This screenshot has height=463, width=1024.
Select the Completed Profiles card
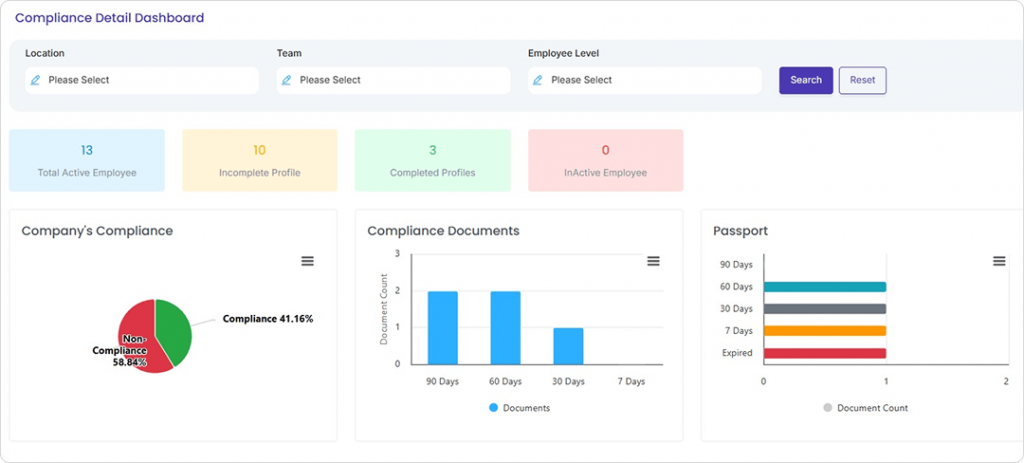(x=432, y=160)
